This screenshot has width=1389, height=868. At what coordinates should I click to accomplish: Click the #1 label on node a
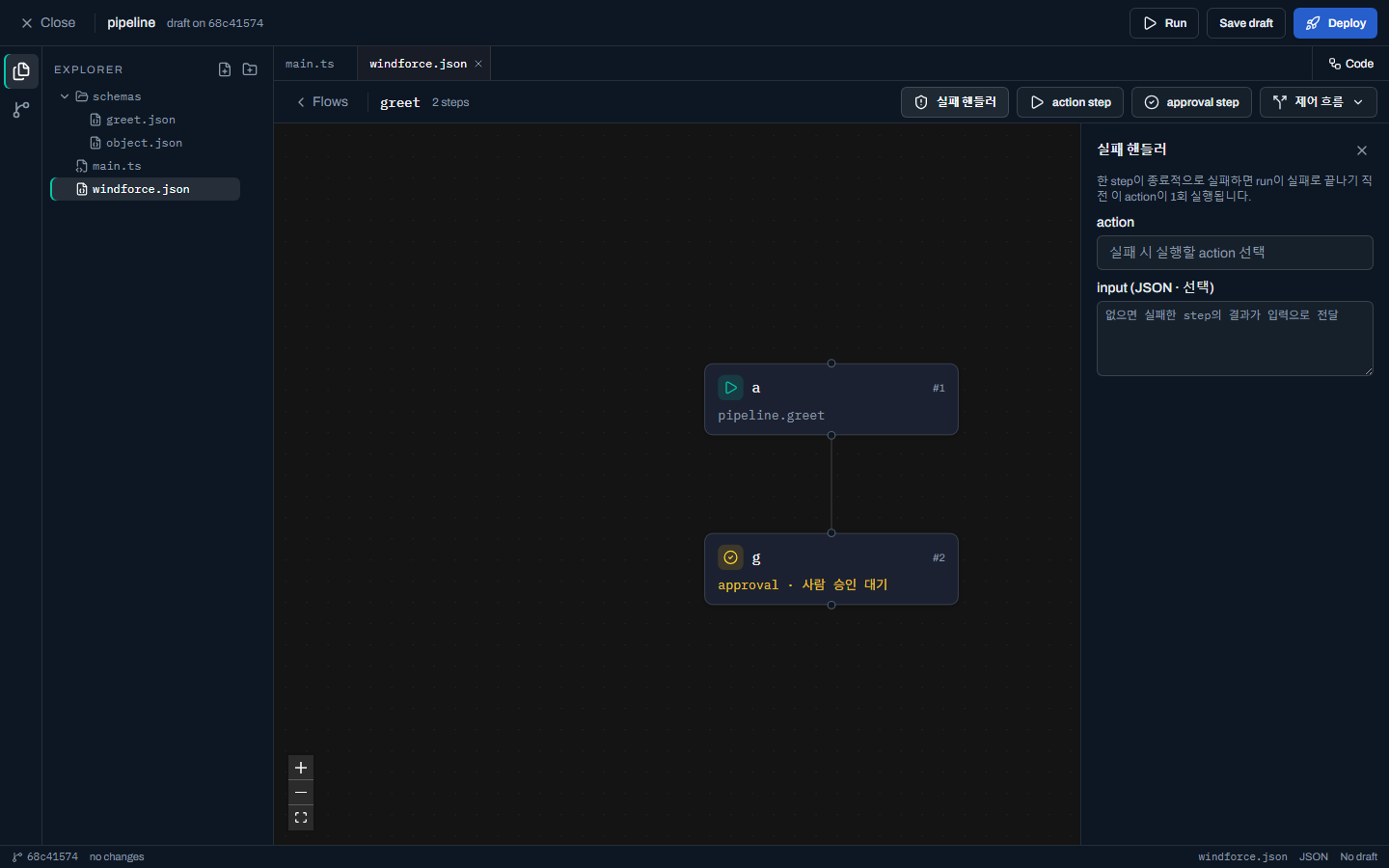click(939, 388)
